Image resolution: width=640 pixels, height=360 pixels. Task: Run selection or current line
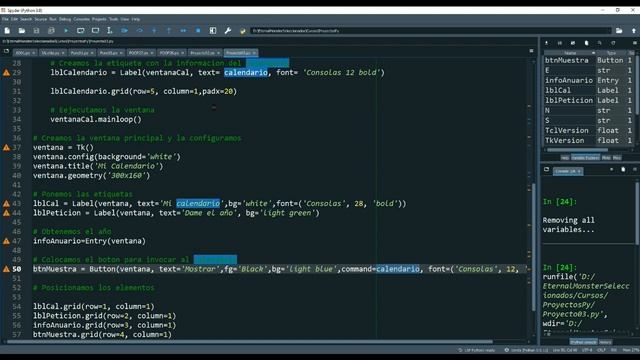coord(109,31)
